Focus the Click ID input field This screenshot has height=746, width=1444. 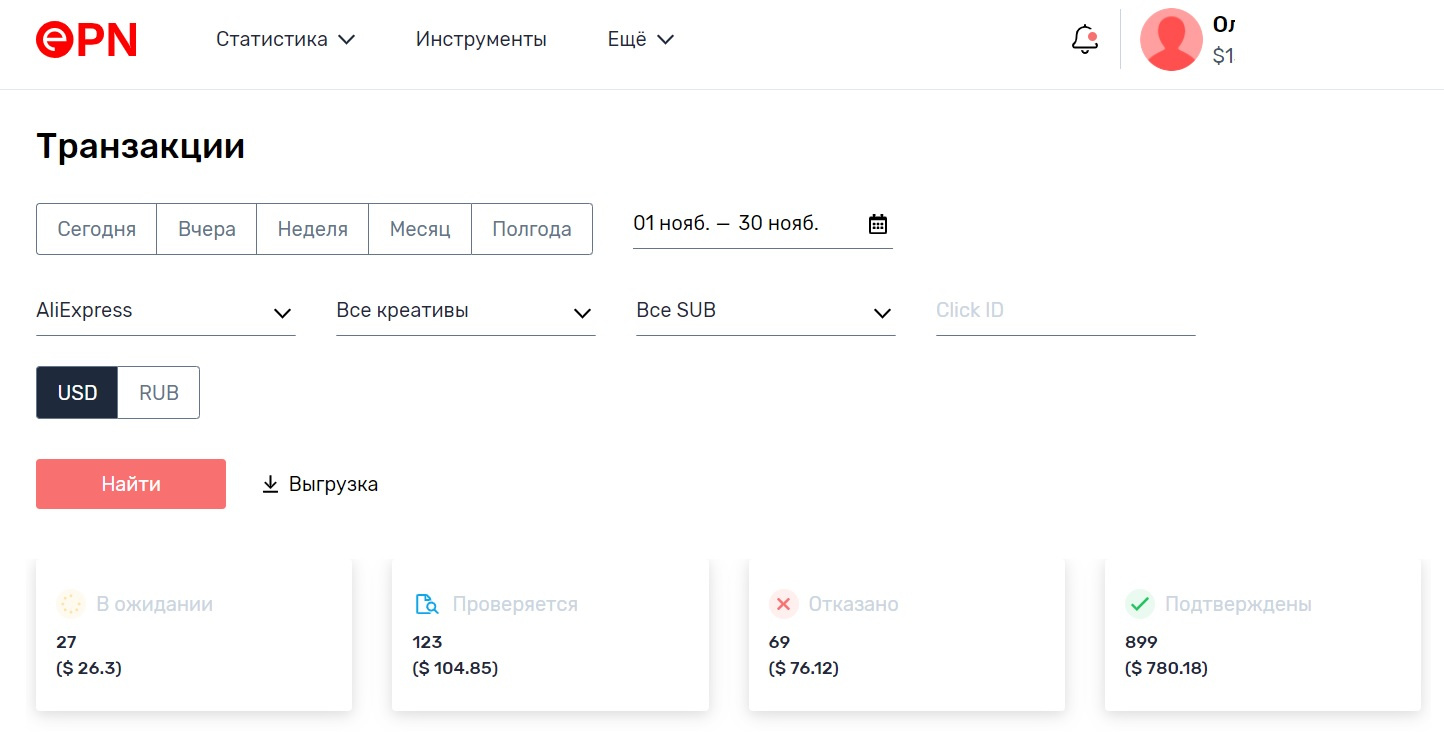[x=1065, y=311]
